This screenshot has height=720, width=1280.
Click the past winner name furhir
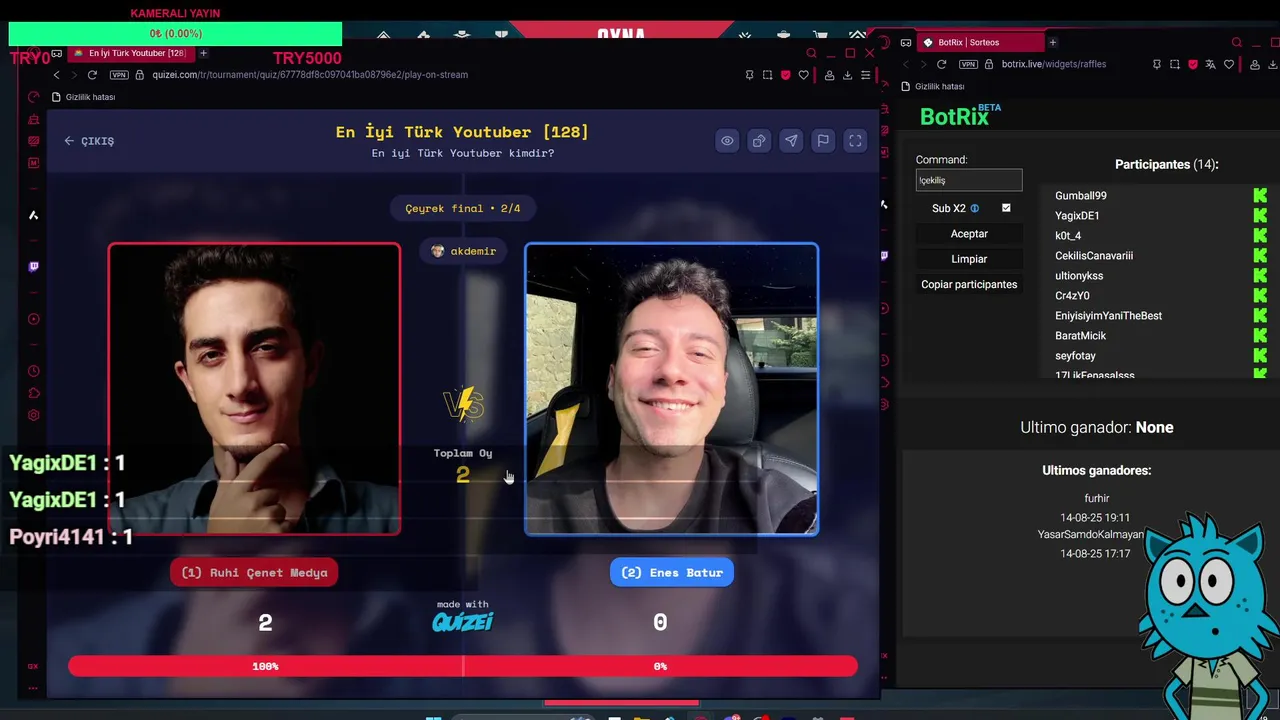click(x=1096, y=498)
